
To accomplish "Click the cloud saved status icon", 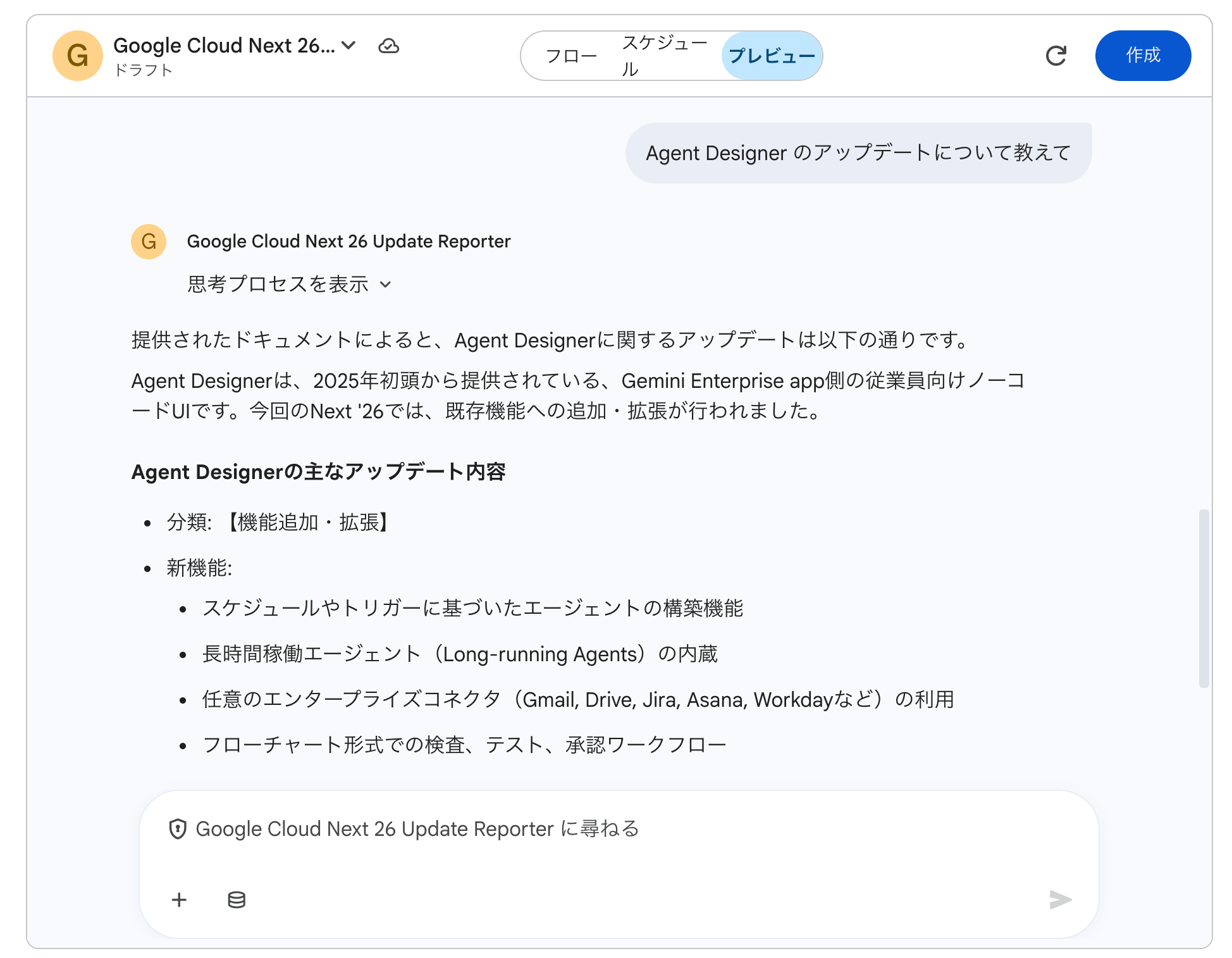I will click(x=388, y=46).
